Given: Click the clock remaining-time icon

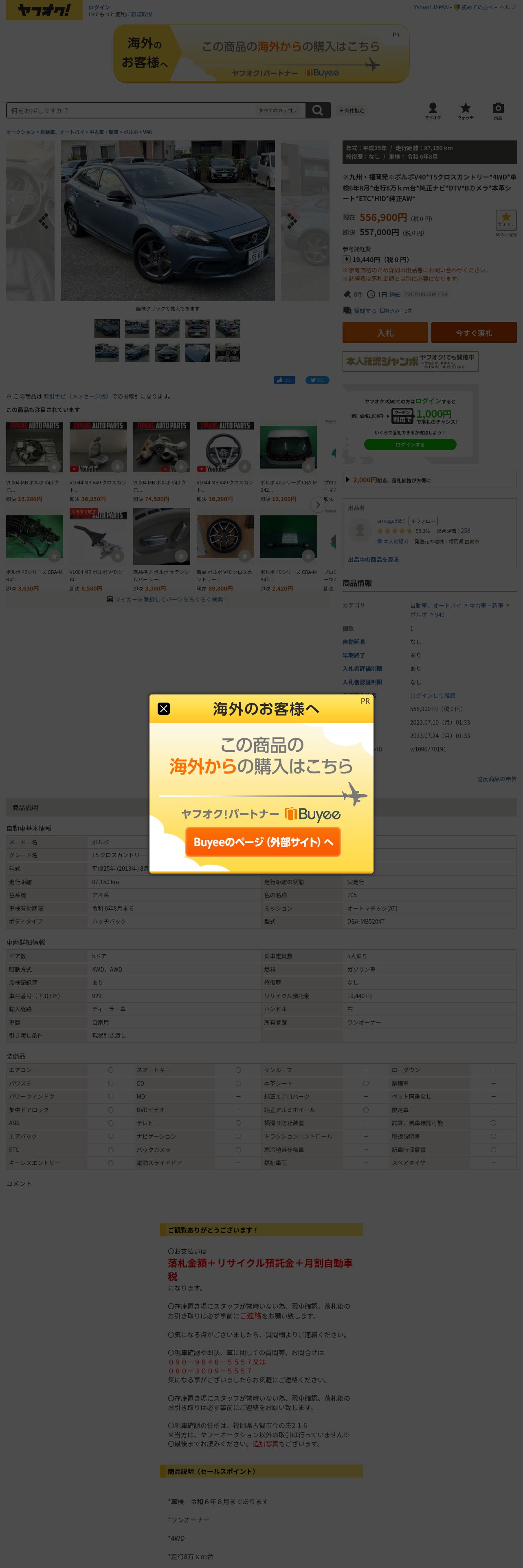Looking at the screenshot, I should click(x=370, y=295).
